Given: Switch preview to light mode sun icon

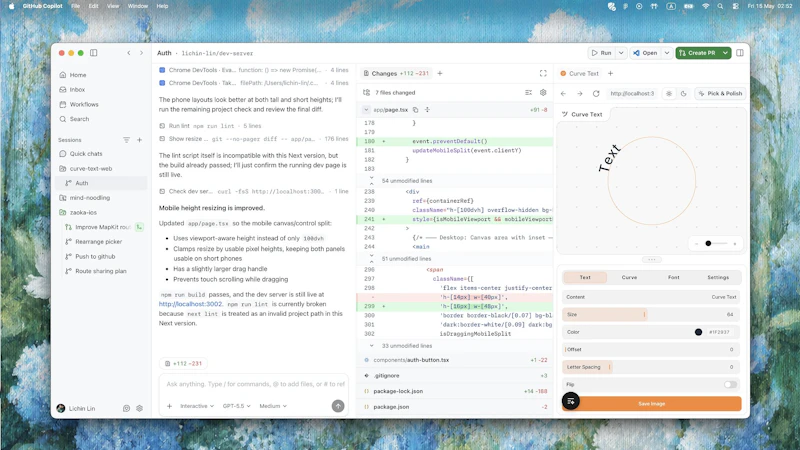Looking at the screenshot, I should coord(669,93).
